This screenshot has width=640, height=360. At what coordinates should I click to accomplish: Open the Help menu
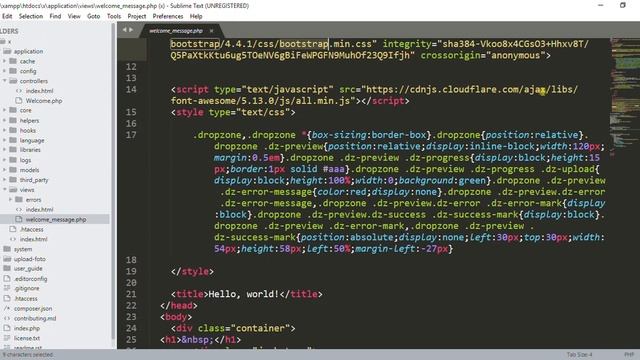point(196,16)
